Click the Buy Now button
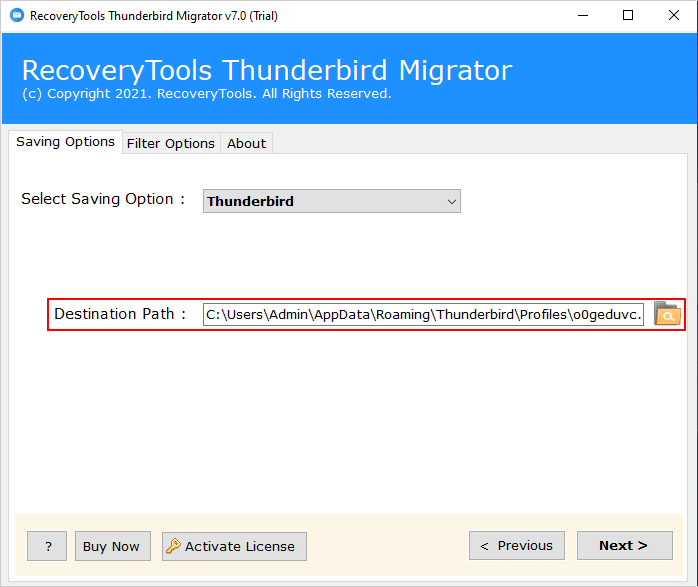 tap(113, 546)
